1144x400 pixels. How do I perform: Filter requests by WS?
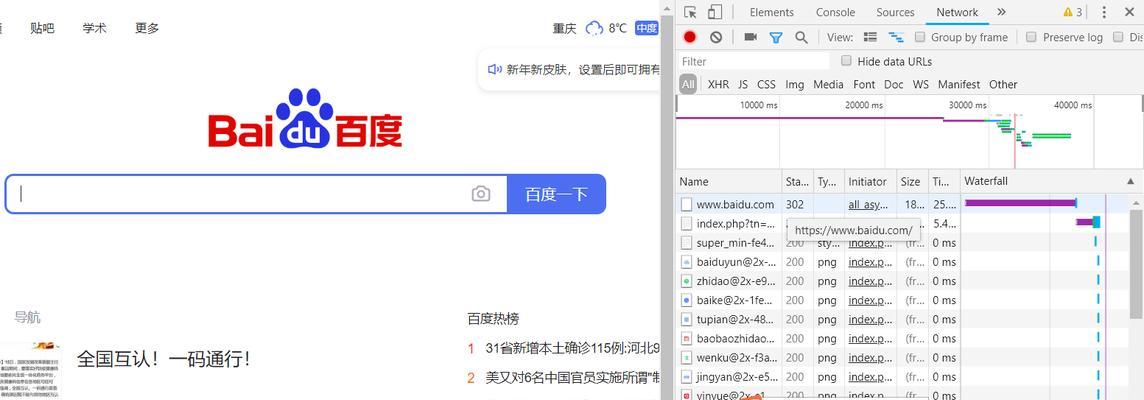[x=921, y=85]
